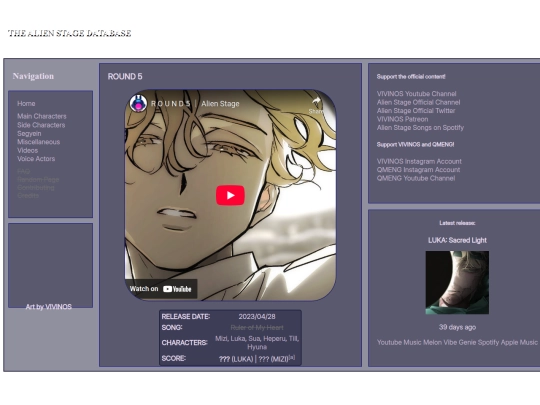The image size is (540, 405).
Task: Open QMENG Youtube Channel link
Action: (416, 178)
